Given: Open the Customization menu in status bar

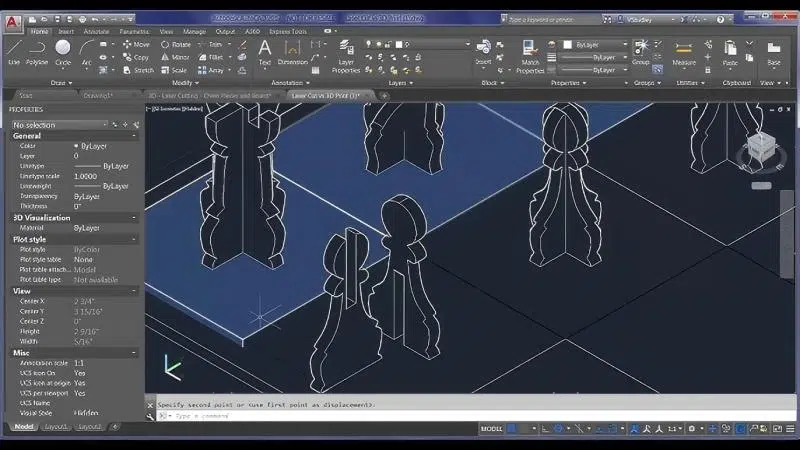Looking at the screenshot, I should click(x=790, y=429).
